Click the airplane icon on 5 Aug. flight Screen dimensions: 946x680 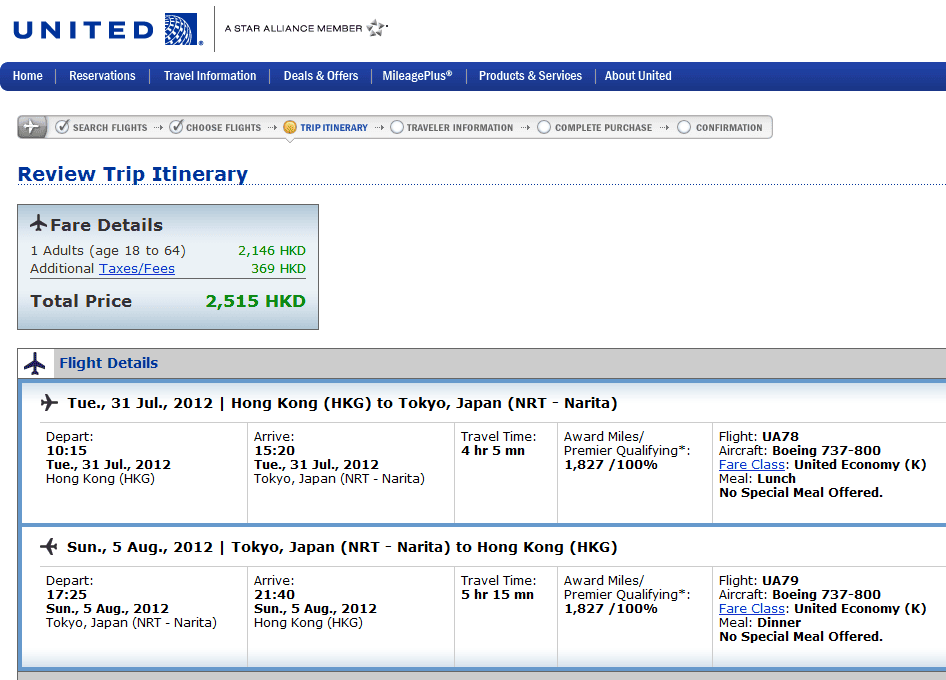[49, 547]
